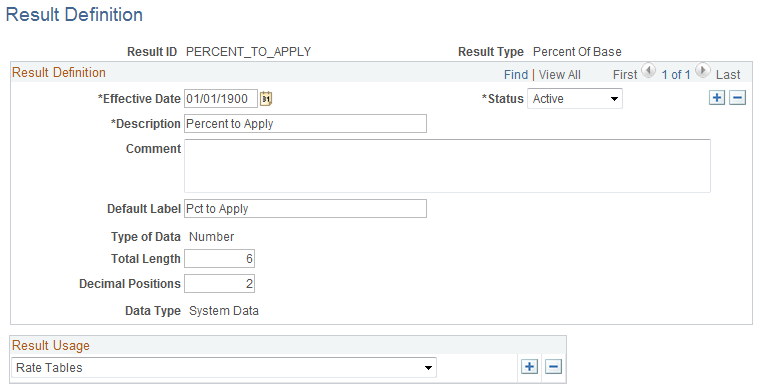Remove the Rate Tables usage row
The width and height of the screenshot is (762, 392).
pyautogui.click(x=553, y=366)
